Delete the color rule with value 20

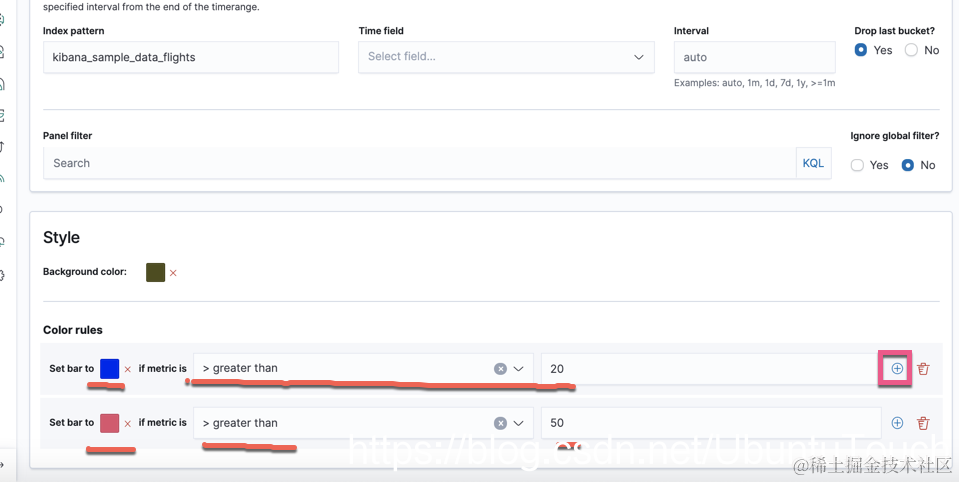pos(923,368)
